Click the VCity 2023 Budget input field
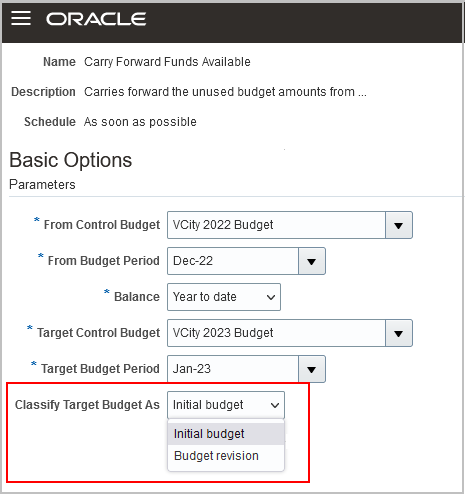The width and height of the screenshot is (465, 494). [276, 333]
